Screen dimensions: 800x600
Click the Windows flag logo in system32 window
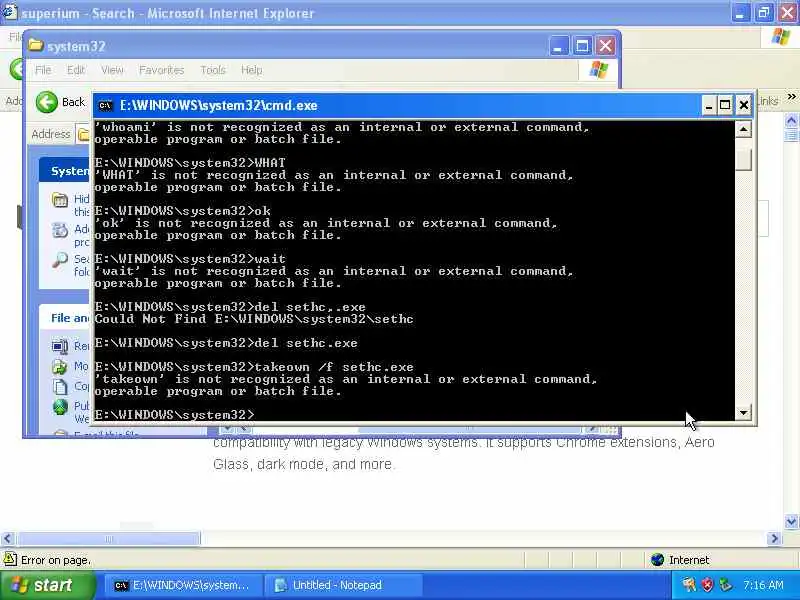tap(598, 70)
